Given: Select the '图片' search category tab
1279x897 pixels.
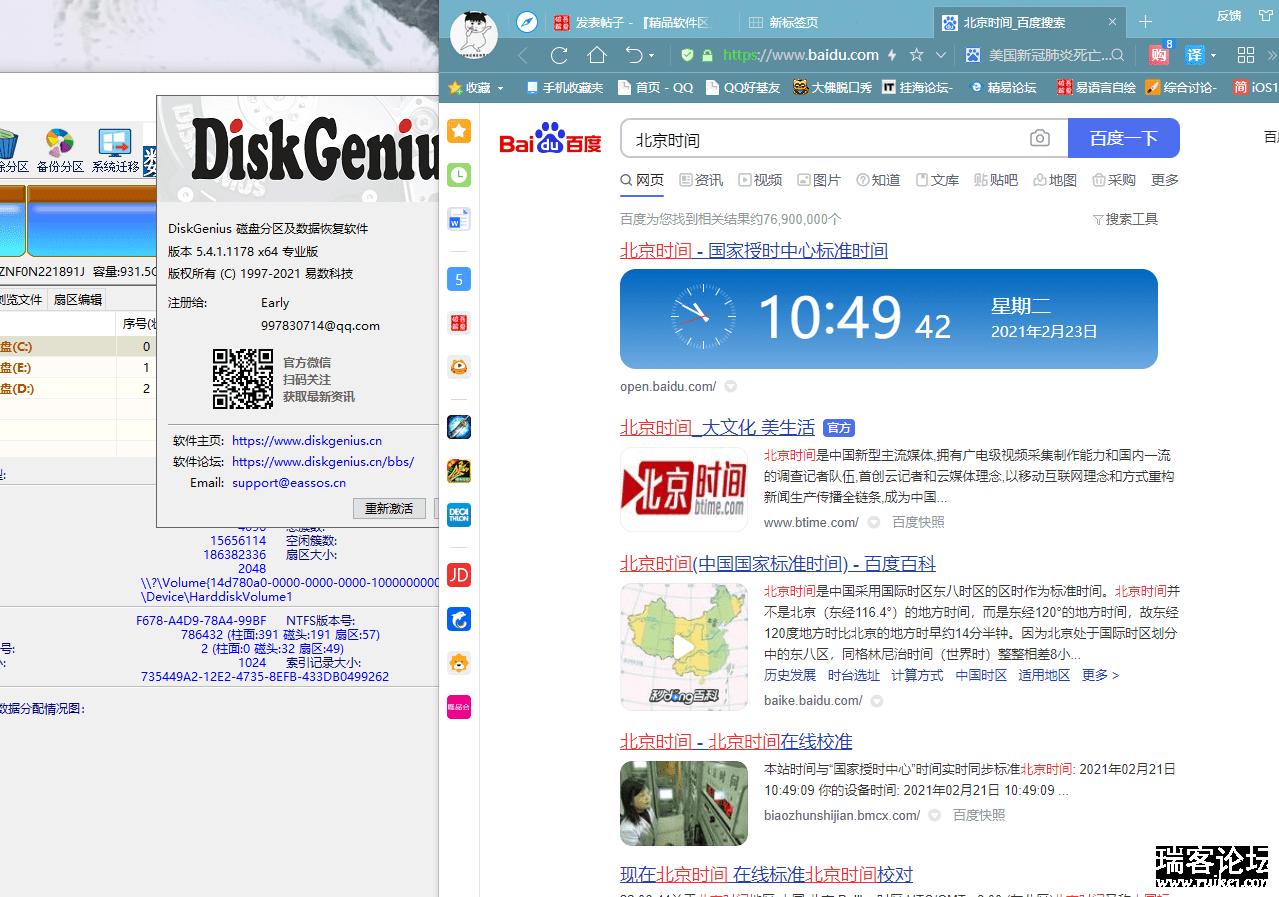Looking at the screenshot, I should coord(819,180).
